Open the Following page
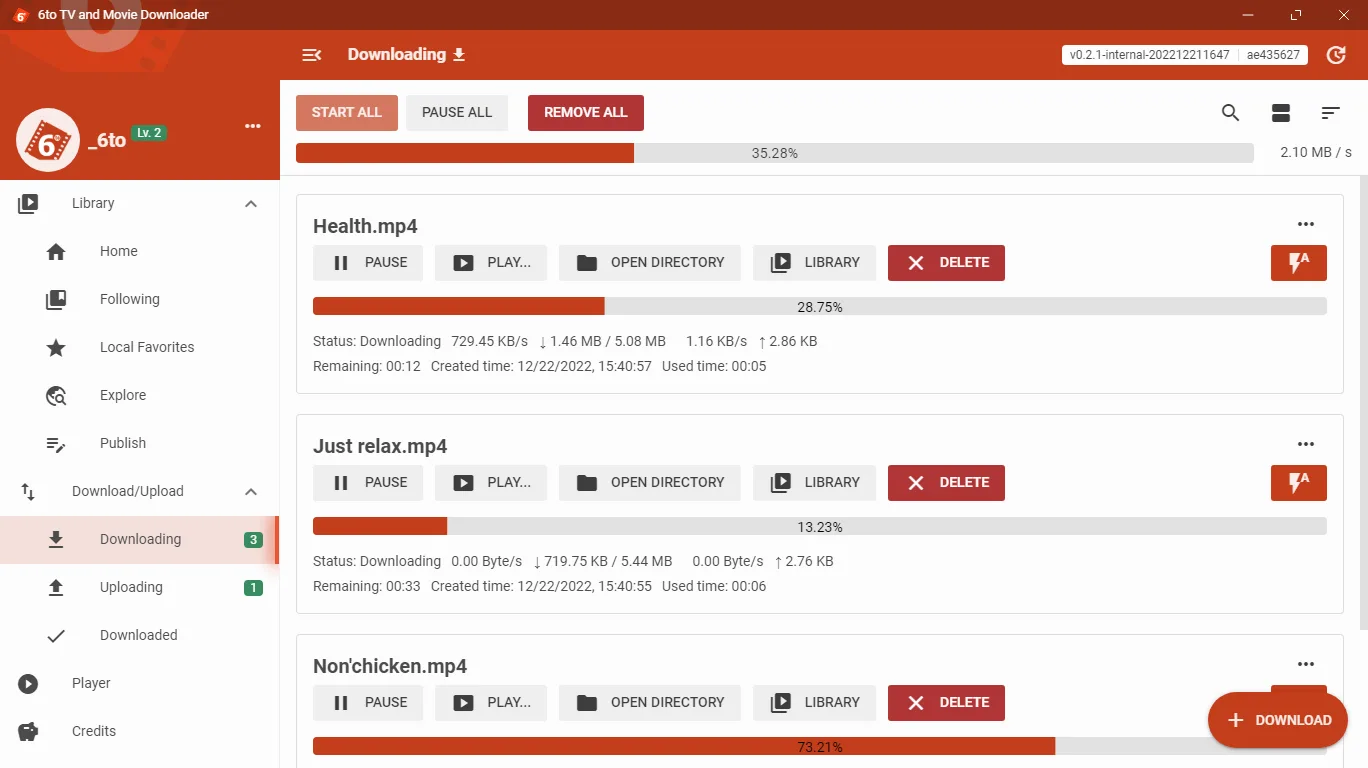Viewport: 1368px width, 768px height. [x=140, y=300]
